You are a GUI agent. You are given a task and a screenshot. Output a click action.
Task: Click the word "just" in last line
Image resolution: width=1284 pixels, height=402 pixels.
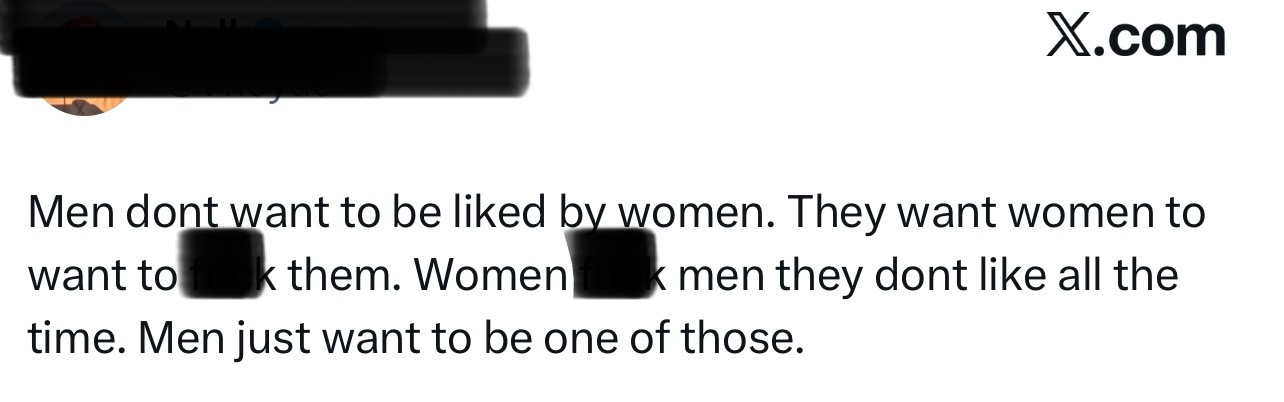pos(271,338)
